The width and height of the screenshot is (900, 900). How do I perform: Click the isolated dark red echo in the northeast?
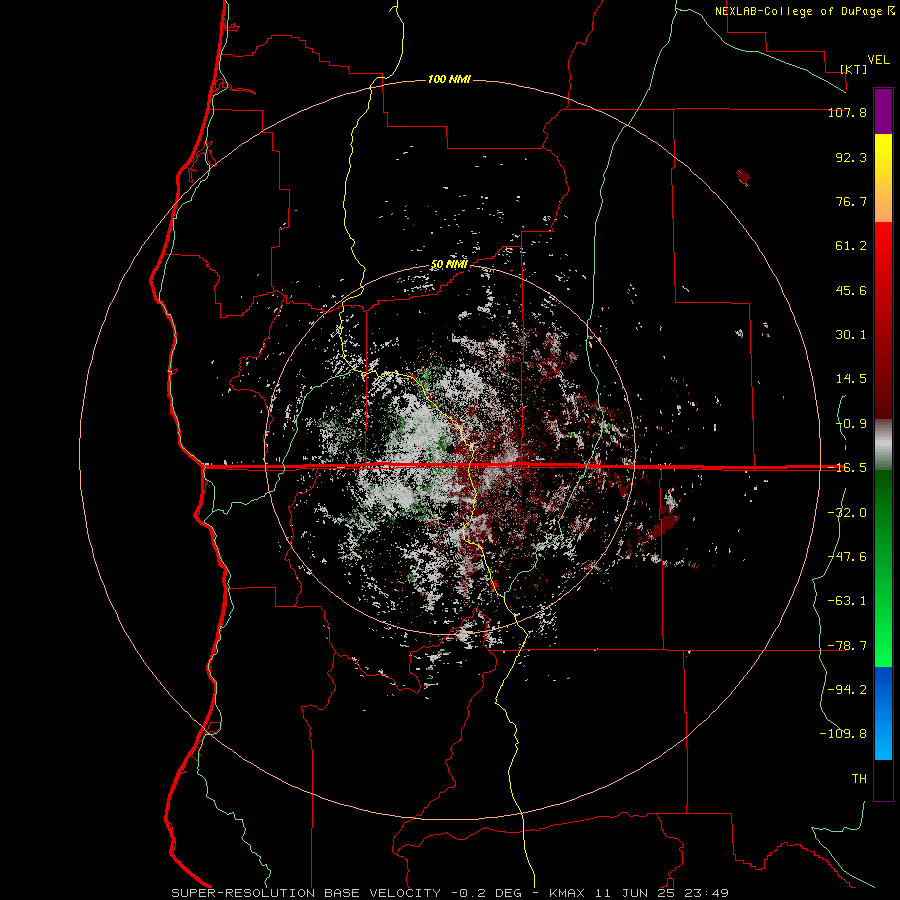coord(744,177)
